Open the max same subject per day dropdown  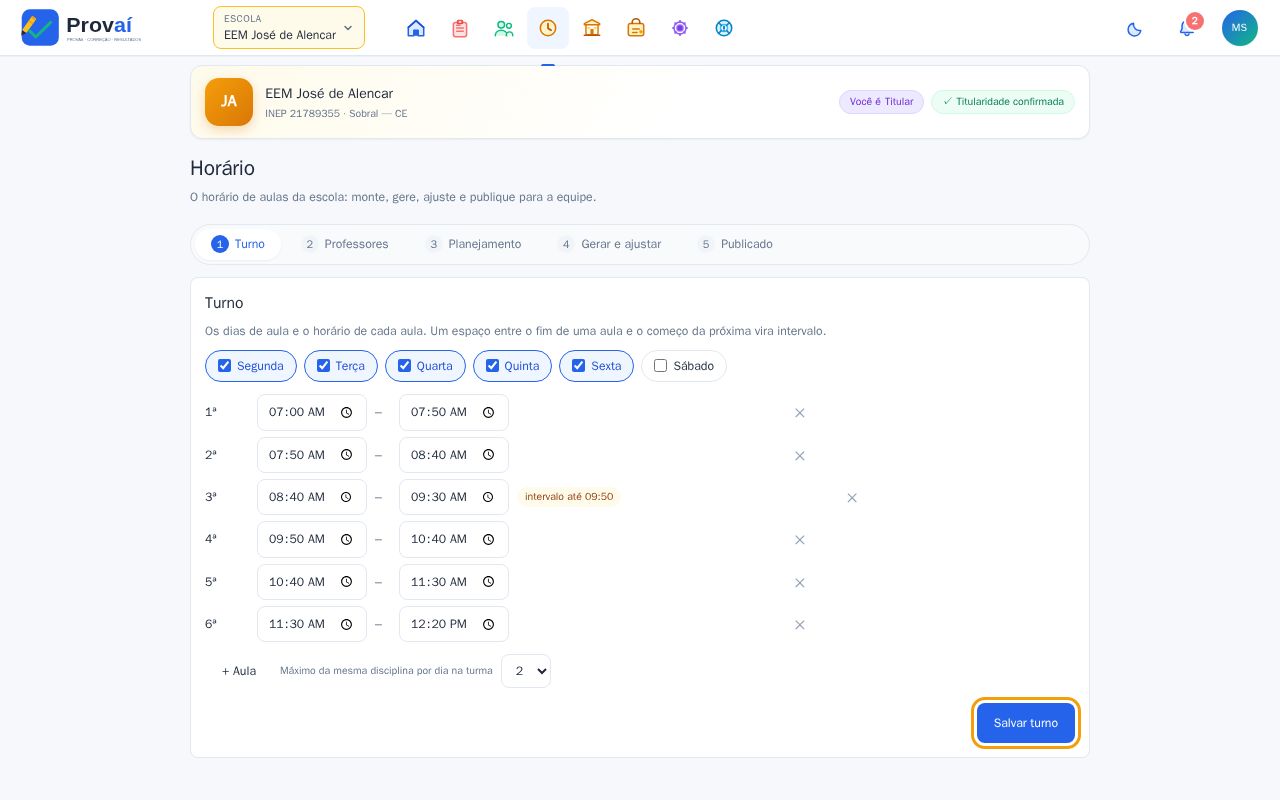click(526, 671)
